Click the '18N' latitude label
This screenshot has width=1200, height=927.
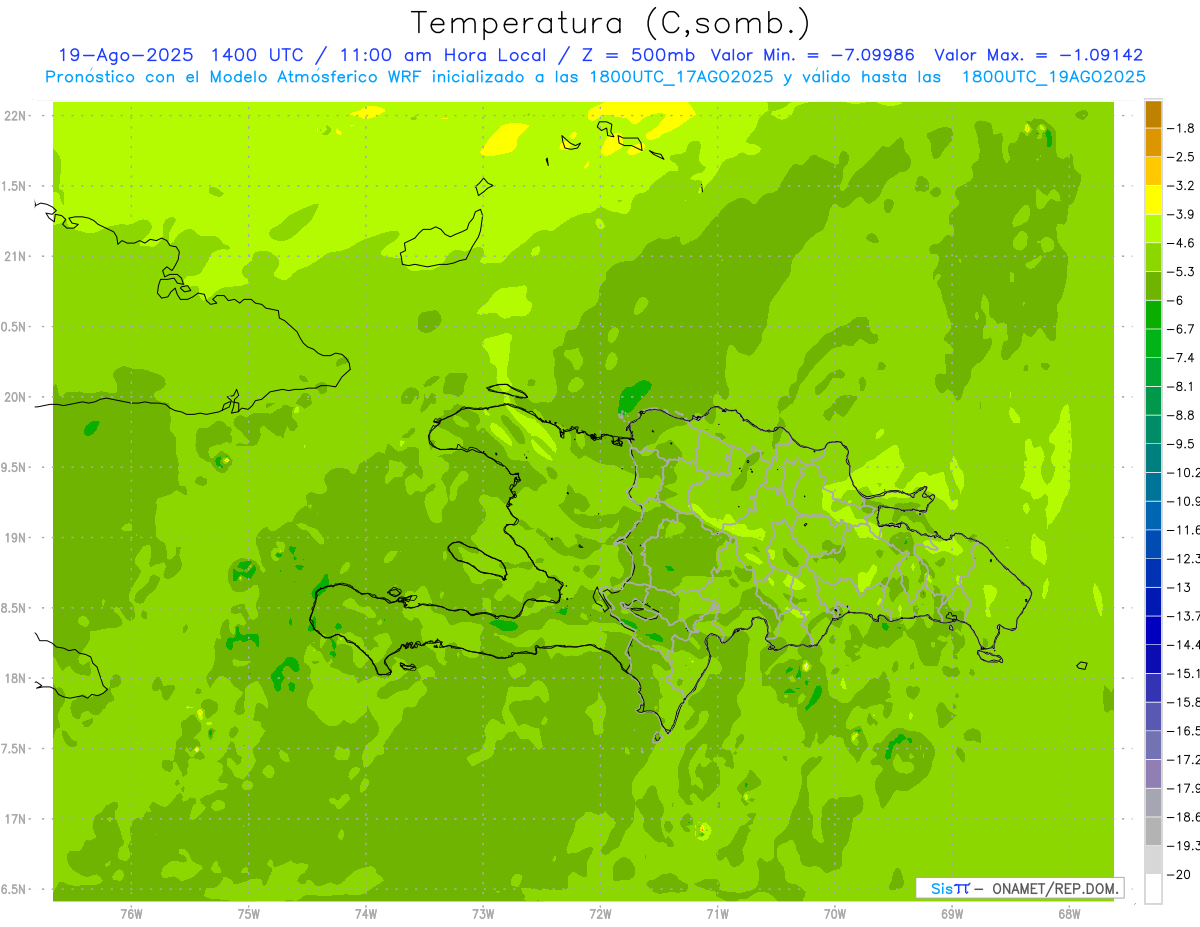tap(17, 679)
